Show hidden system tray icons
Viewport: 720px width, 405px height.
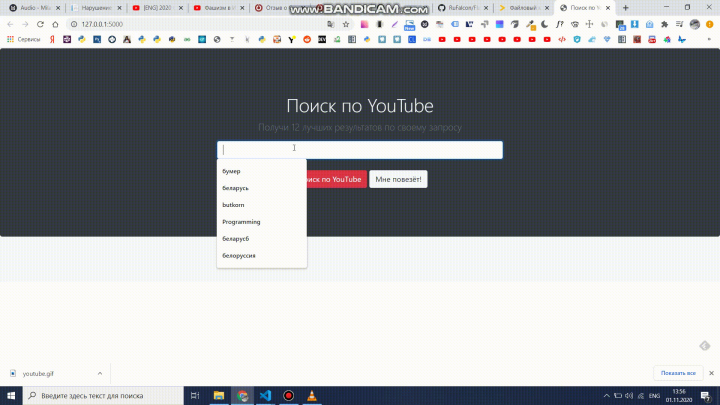coord(606,395)
